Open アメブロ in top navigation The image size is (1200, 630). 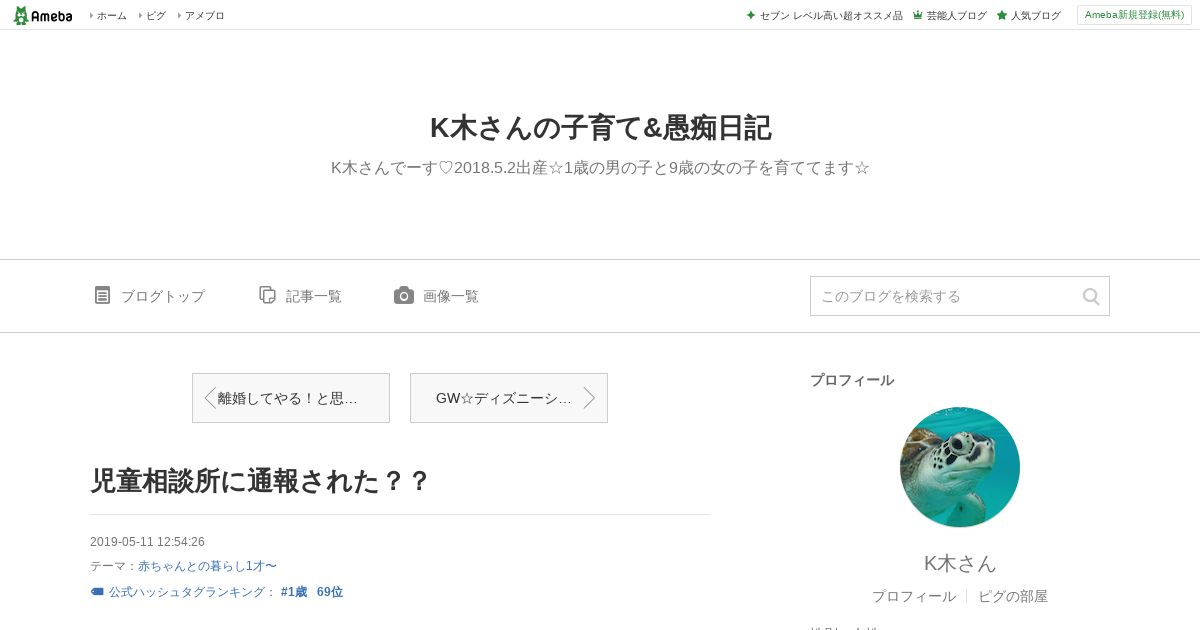[x=204, y=16]
